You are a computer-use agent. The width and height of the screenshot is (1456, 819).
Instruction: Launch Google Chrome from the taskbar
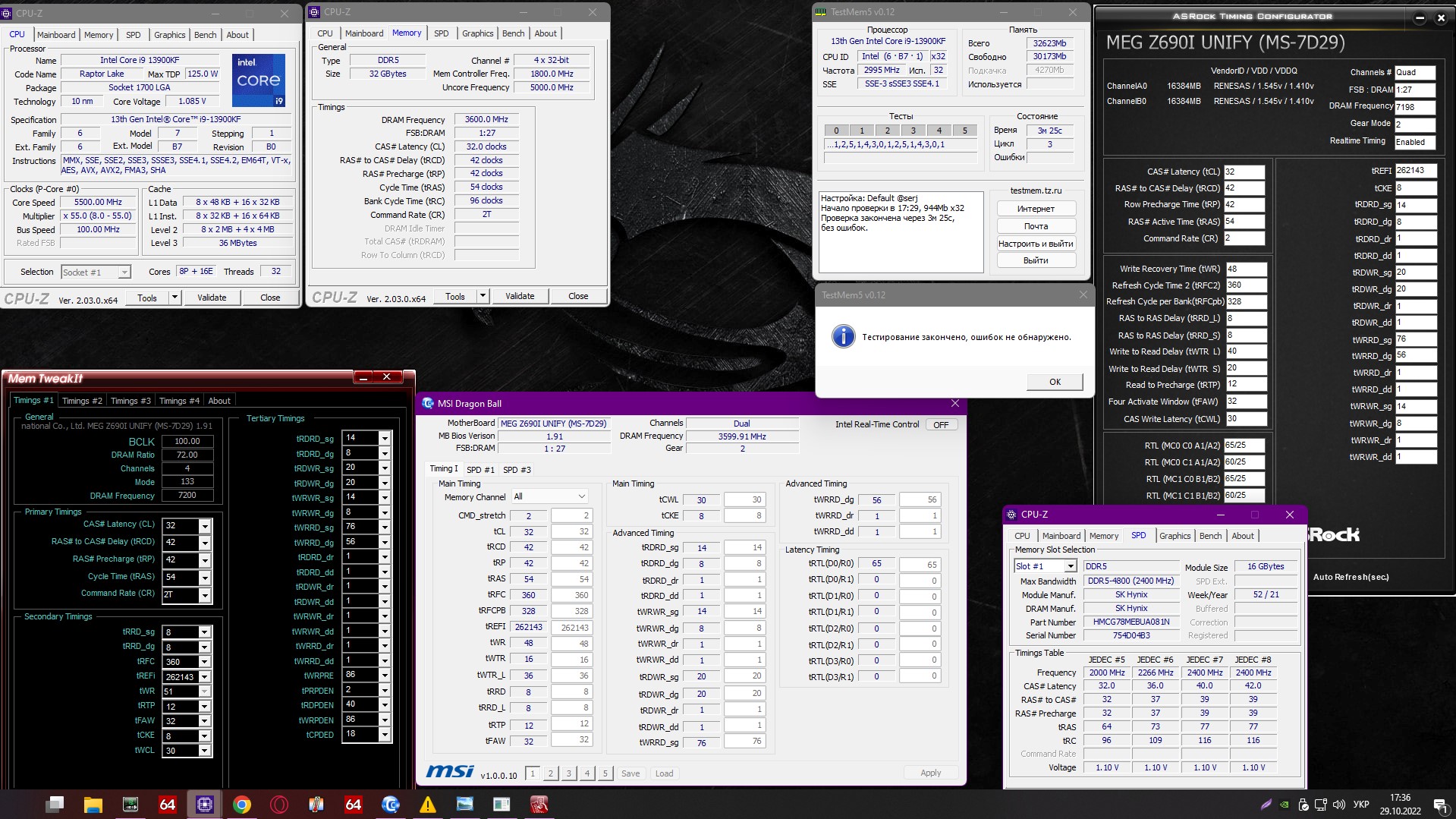[241, 805]
